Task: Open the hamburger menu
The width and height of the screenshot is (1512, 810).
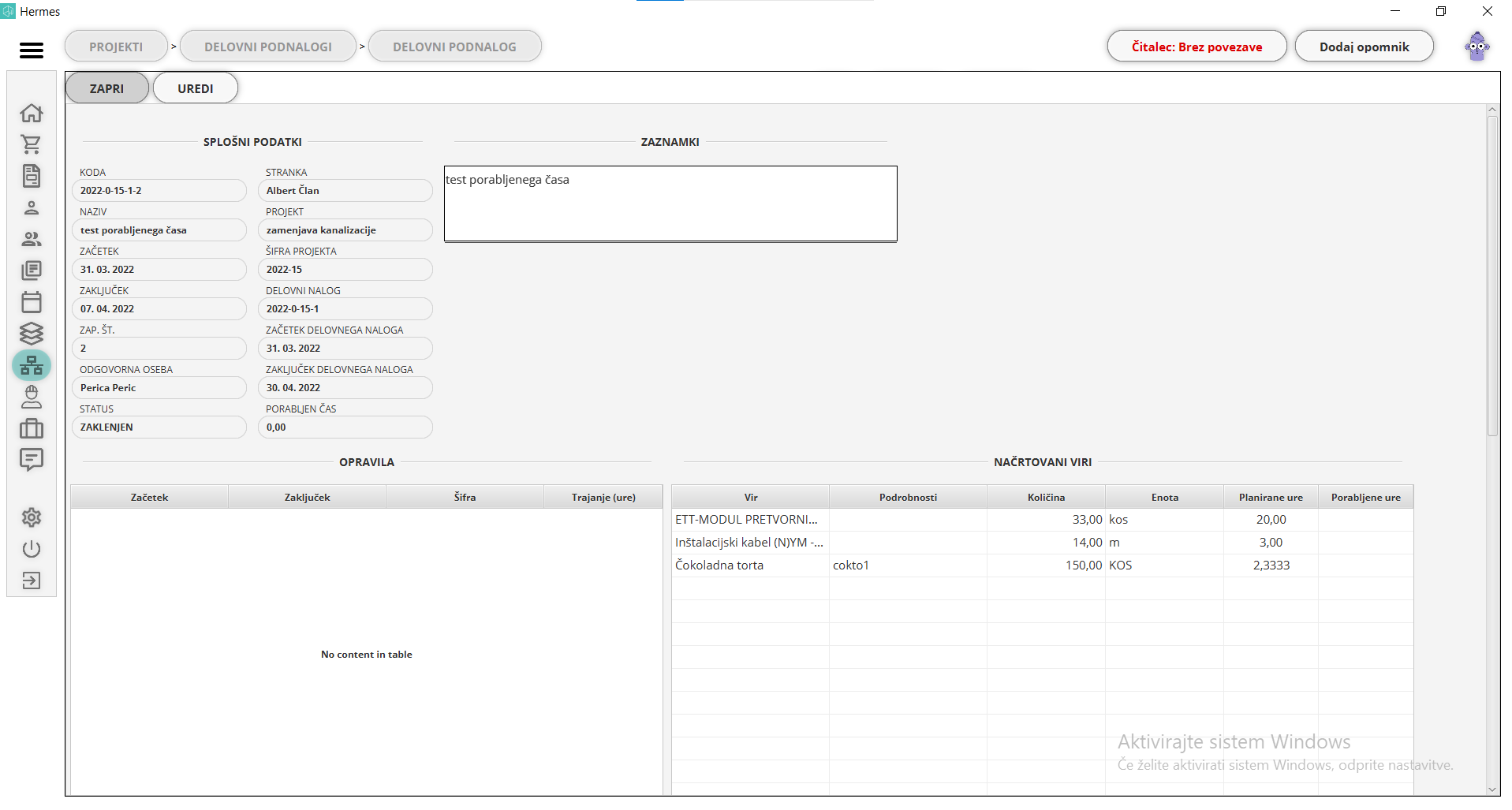Action: 32,50
